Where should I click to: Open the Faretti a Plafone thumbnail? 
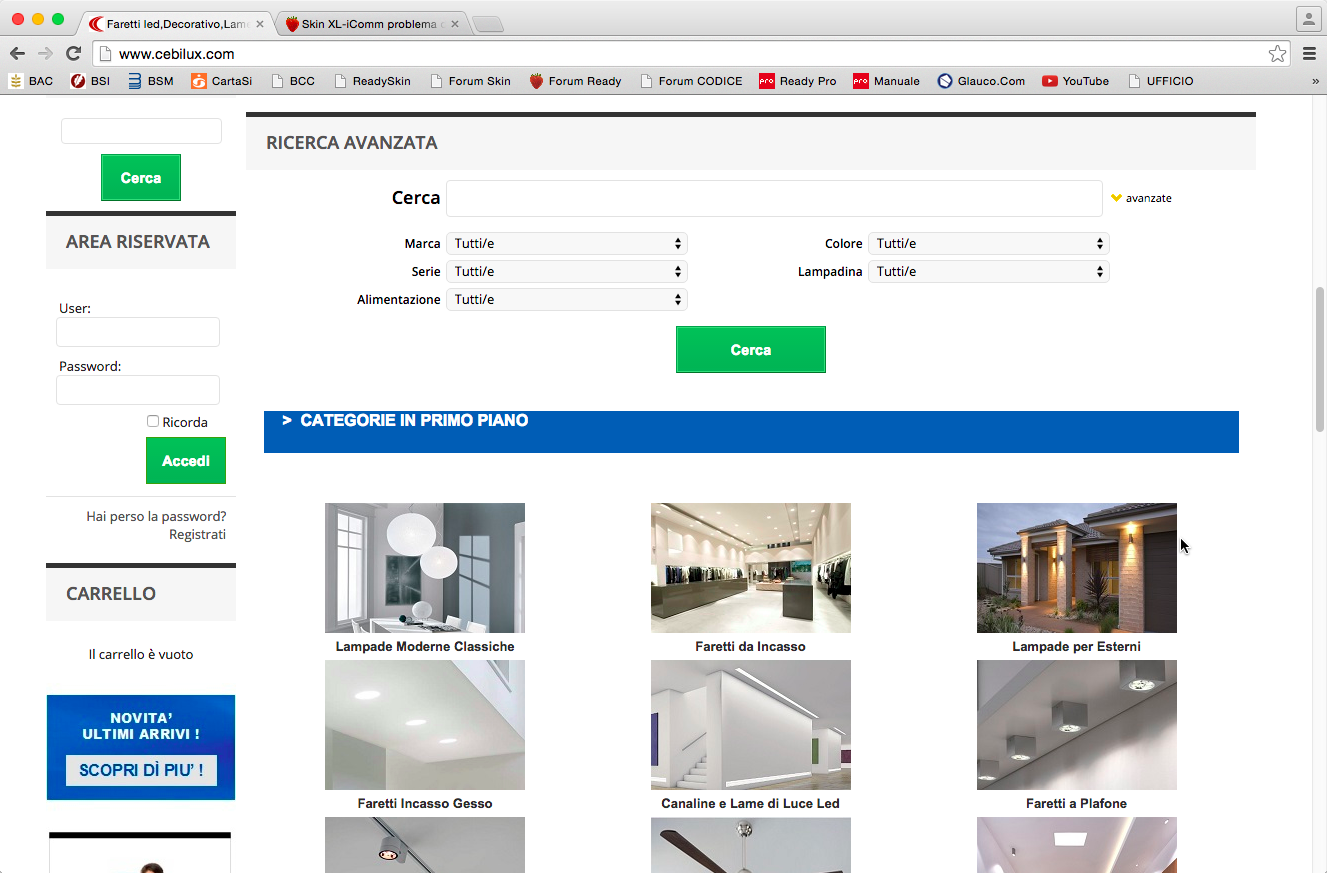click(x=1077, y=725)
